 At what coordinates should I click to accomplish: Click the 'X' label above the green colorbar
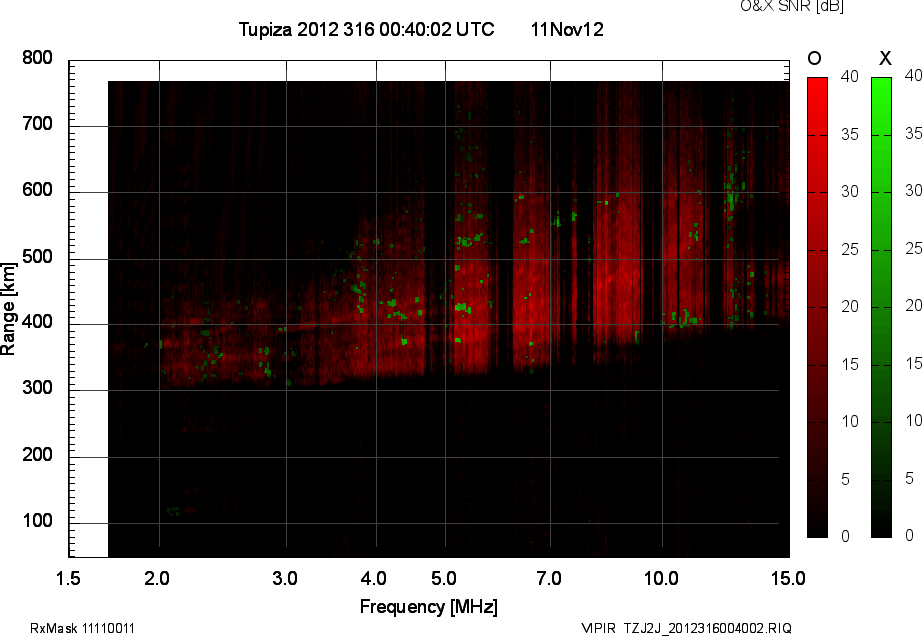885,58
